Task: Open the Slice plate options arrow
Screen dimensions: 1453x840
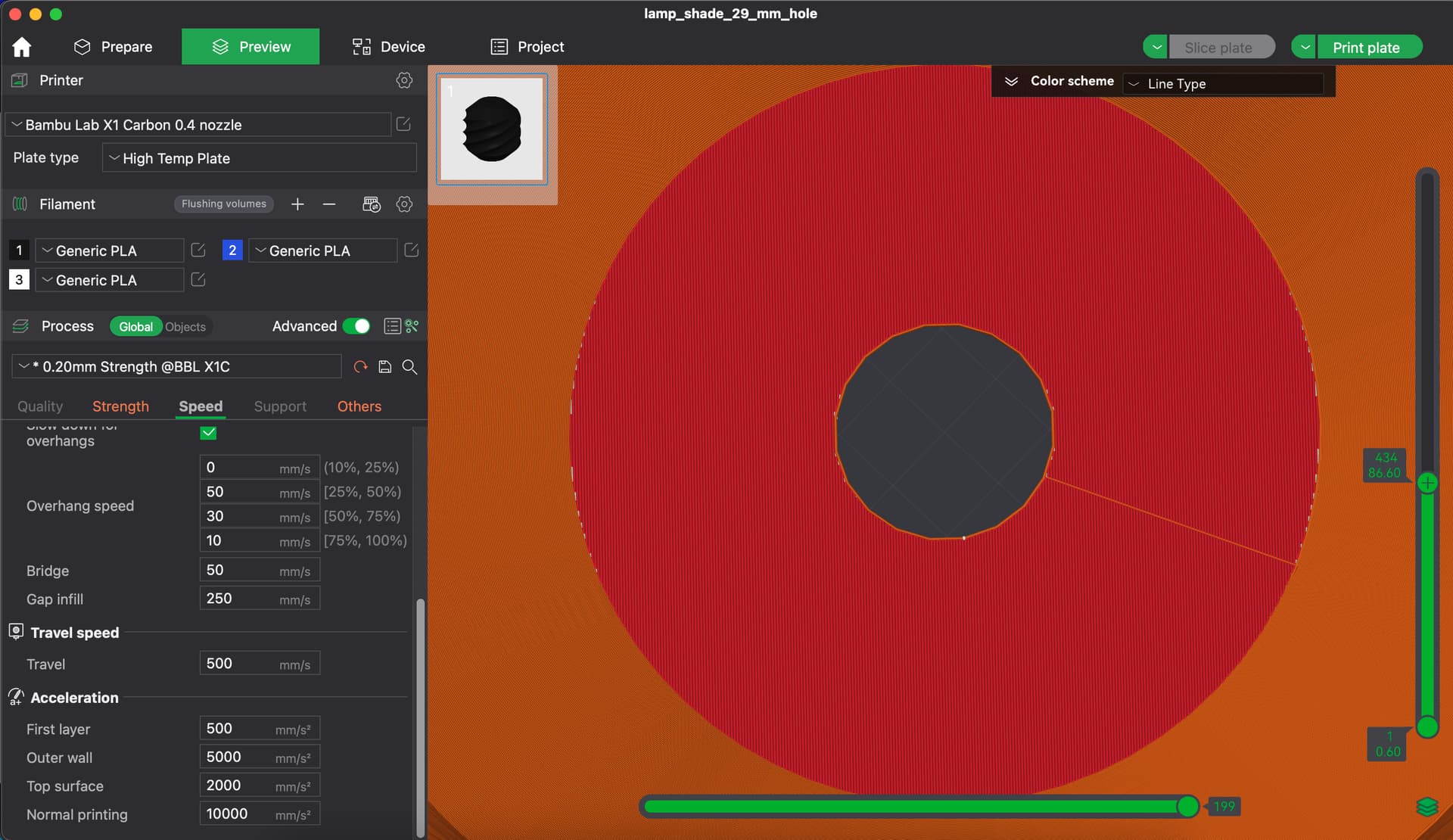Action: coord(1156,47)
